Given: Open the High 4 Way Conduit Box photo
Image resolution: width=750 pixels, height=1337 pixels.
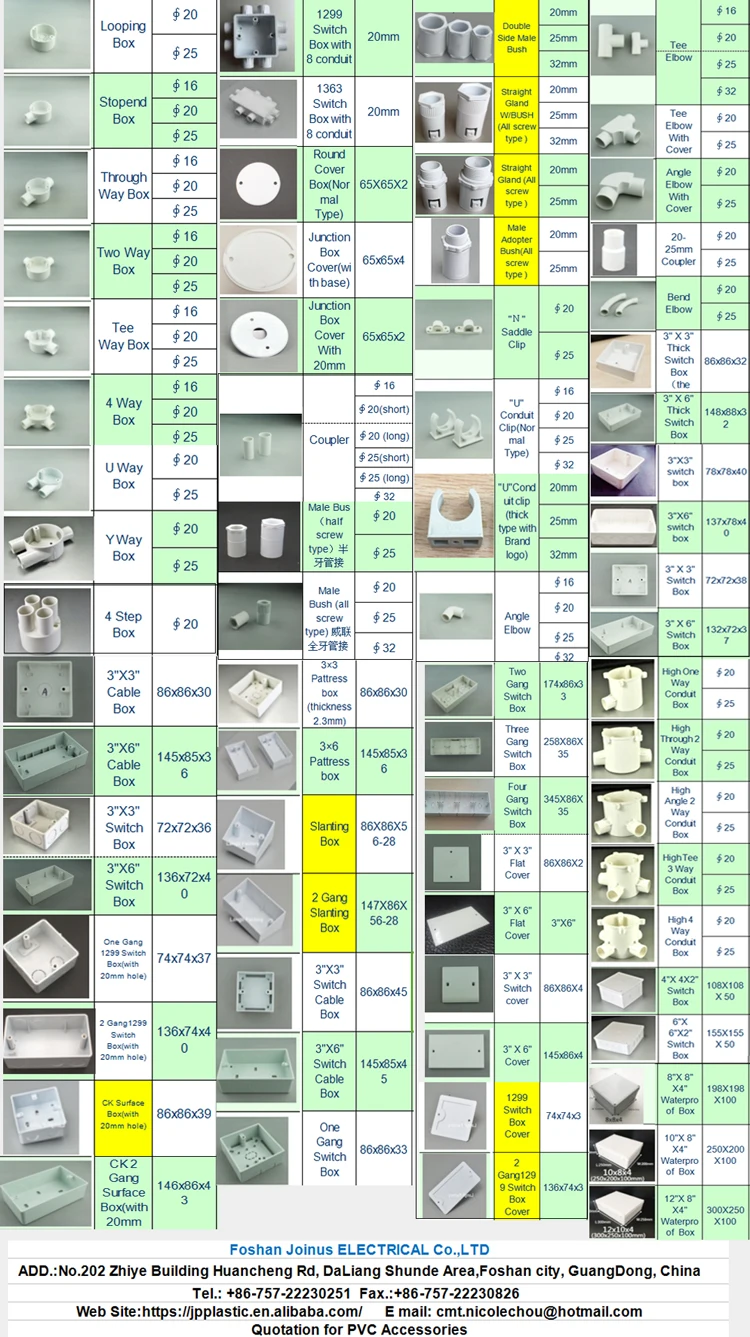Looking at the screenshot, I should [622, 935].
